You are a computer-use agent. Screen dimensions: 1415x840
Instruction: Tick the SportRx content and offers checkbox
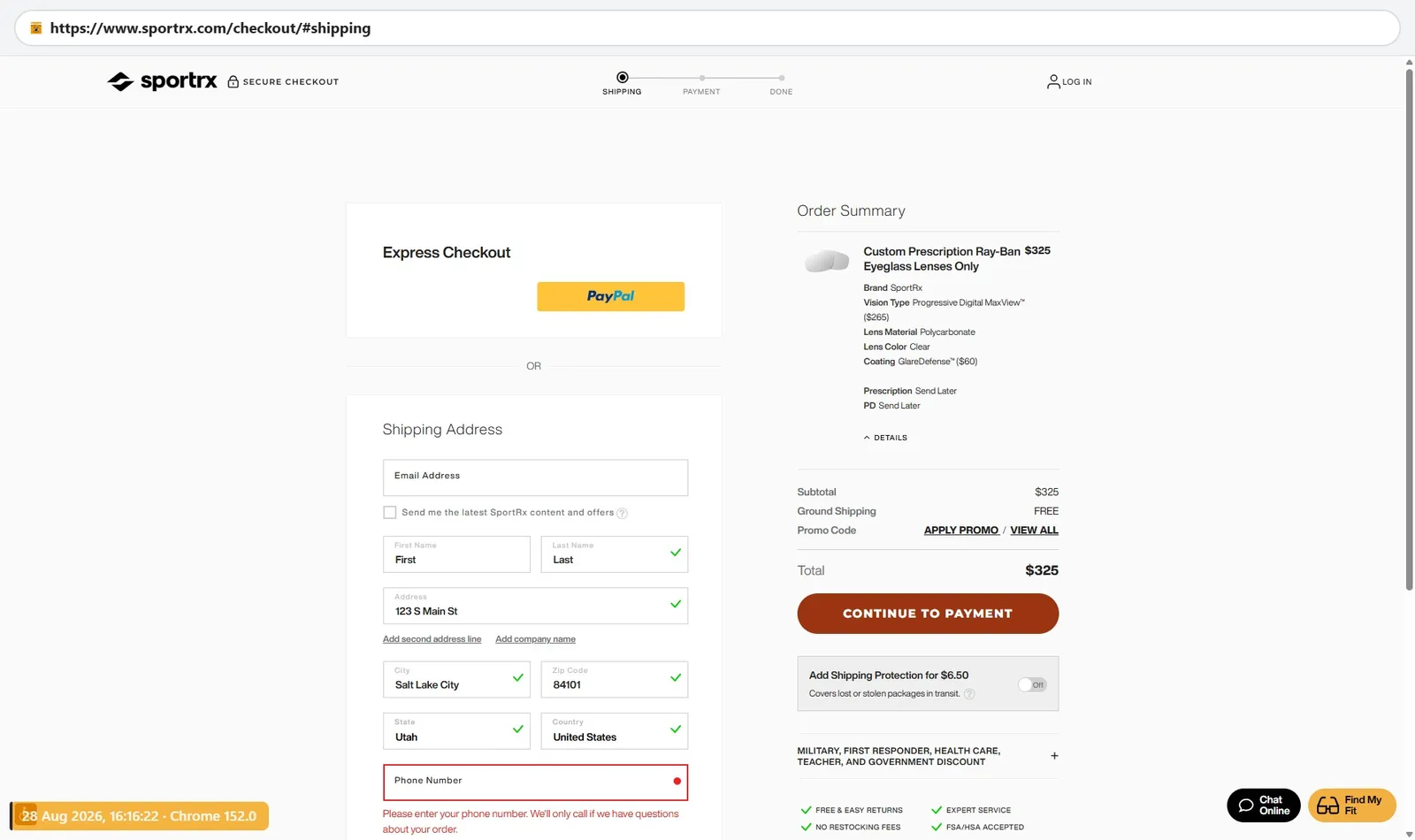(389, 513)
